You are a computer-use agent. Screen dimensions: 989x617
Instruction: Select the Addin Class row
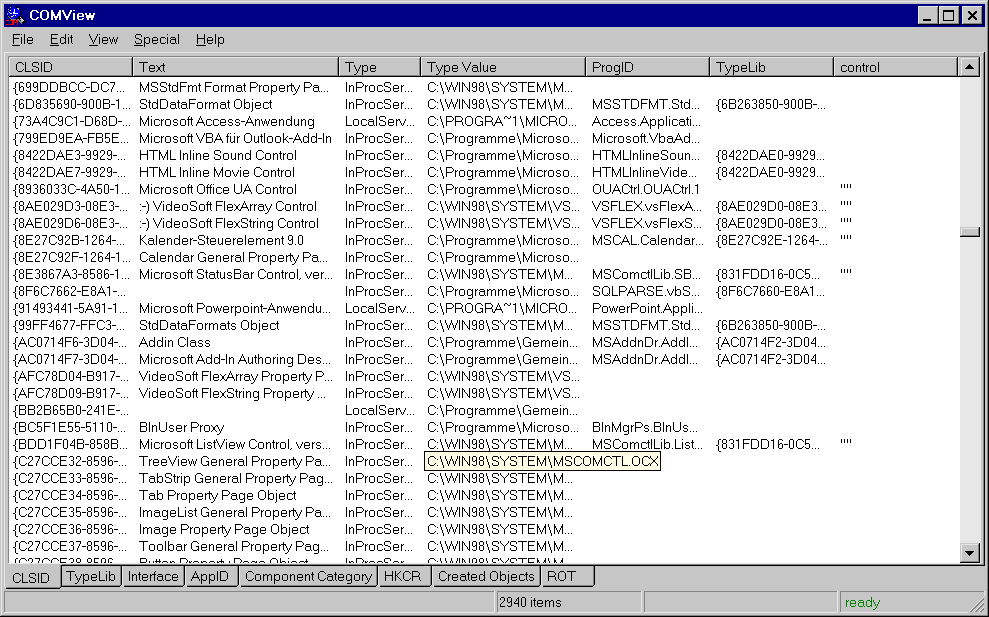coord(484,343)
